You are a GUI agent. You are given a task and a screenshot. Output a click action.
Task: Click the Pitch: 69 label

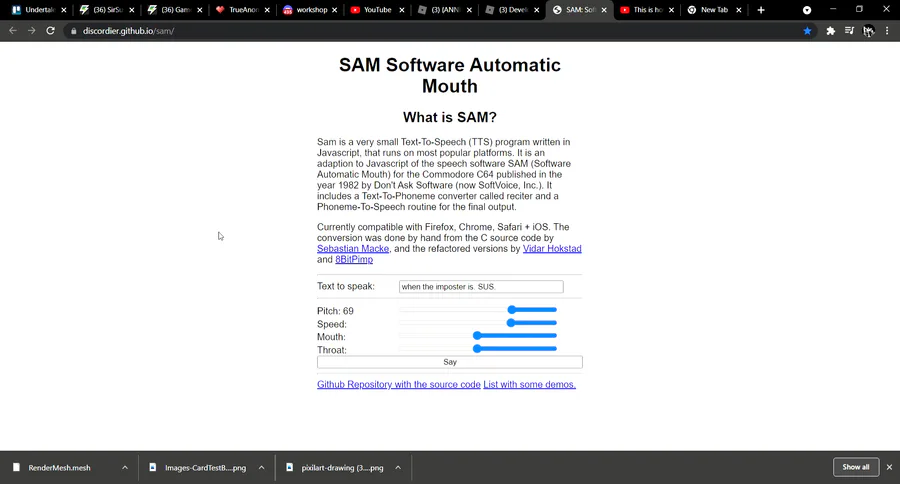click(x=335, y=311)
